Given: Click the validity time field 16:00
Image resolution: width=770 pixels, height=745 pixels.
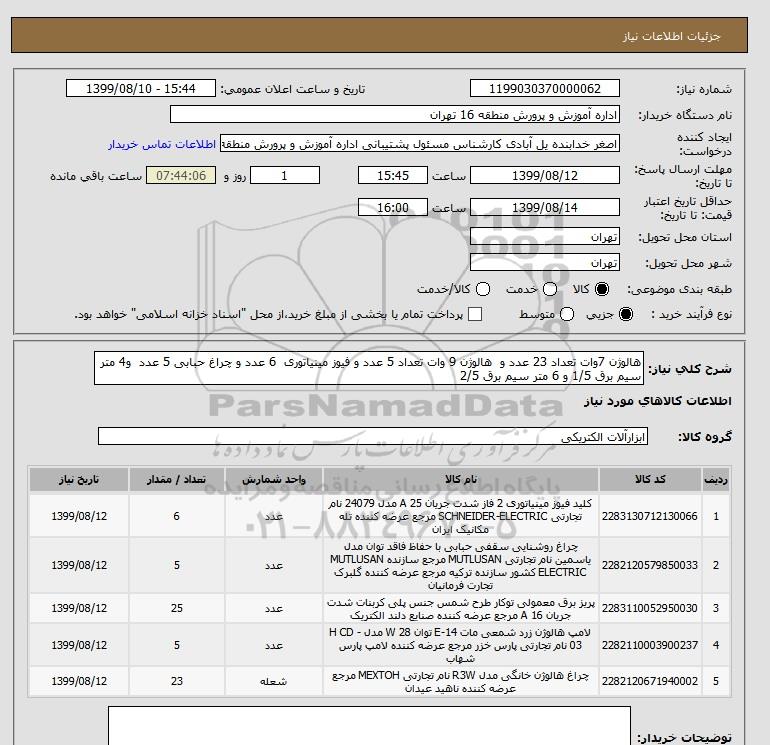Looking at the screenshot, I should [393, 207].
